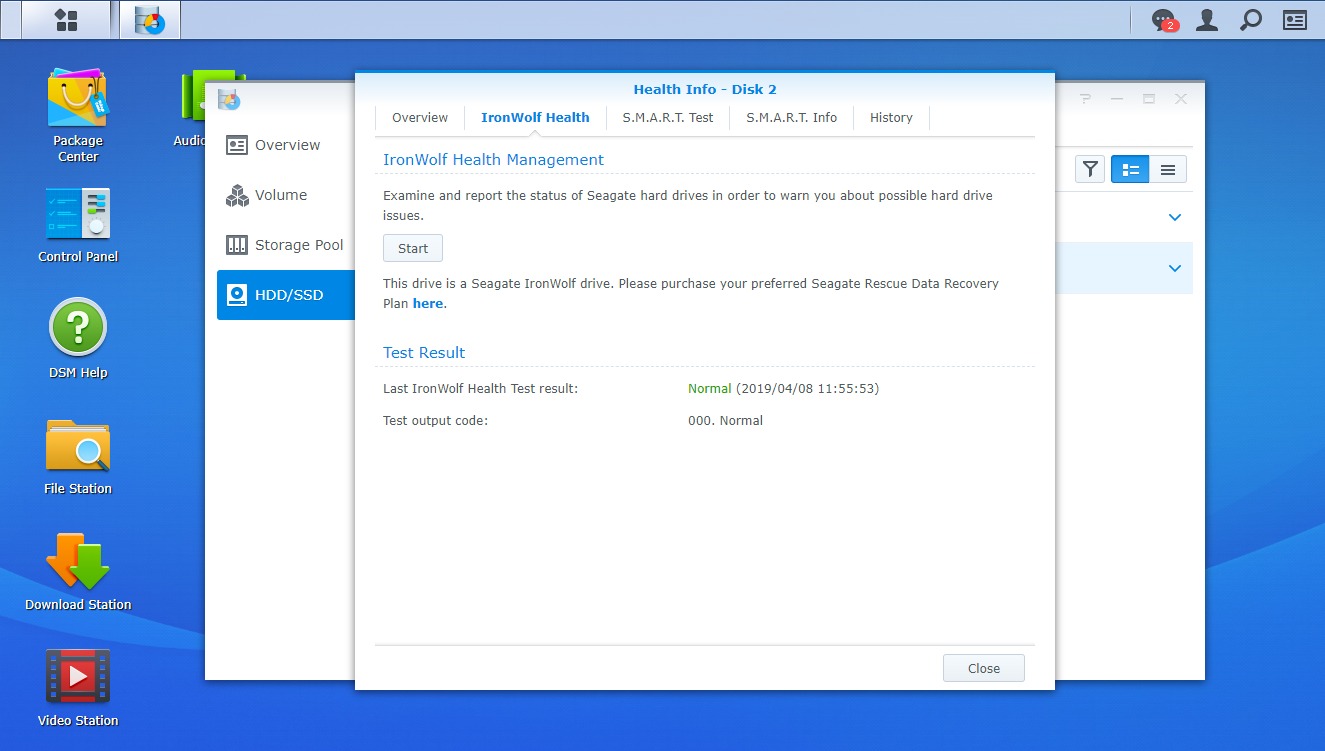Select Storage Manager in the taskbar
This screenshot has width=1325, height=751.
(x=150, y=20)
